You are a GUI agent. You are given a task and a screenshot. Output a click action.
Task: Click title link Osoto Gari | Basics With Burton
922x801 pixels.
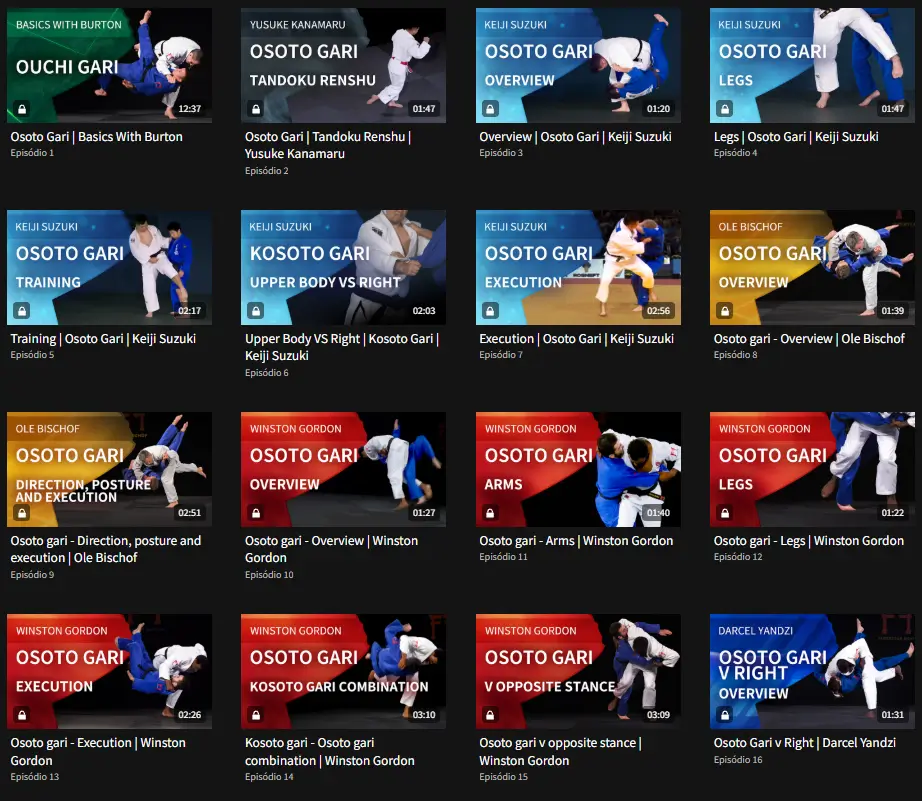pyautogui.click(x=96, y=136)
